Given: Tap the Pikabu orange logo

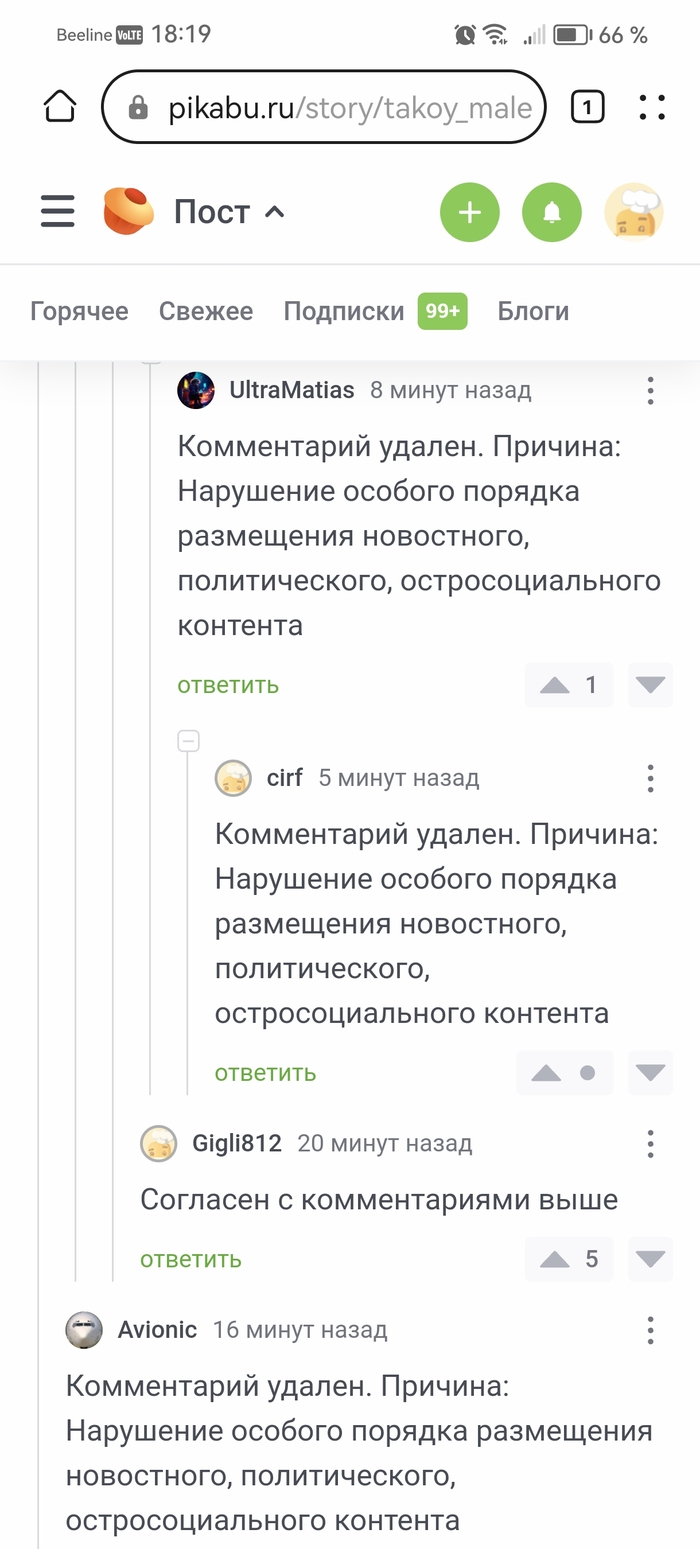Looking at the screenshot, I should pyautogui.click(x=129, y=211).
